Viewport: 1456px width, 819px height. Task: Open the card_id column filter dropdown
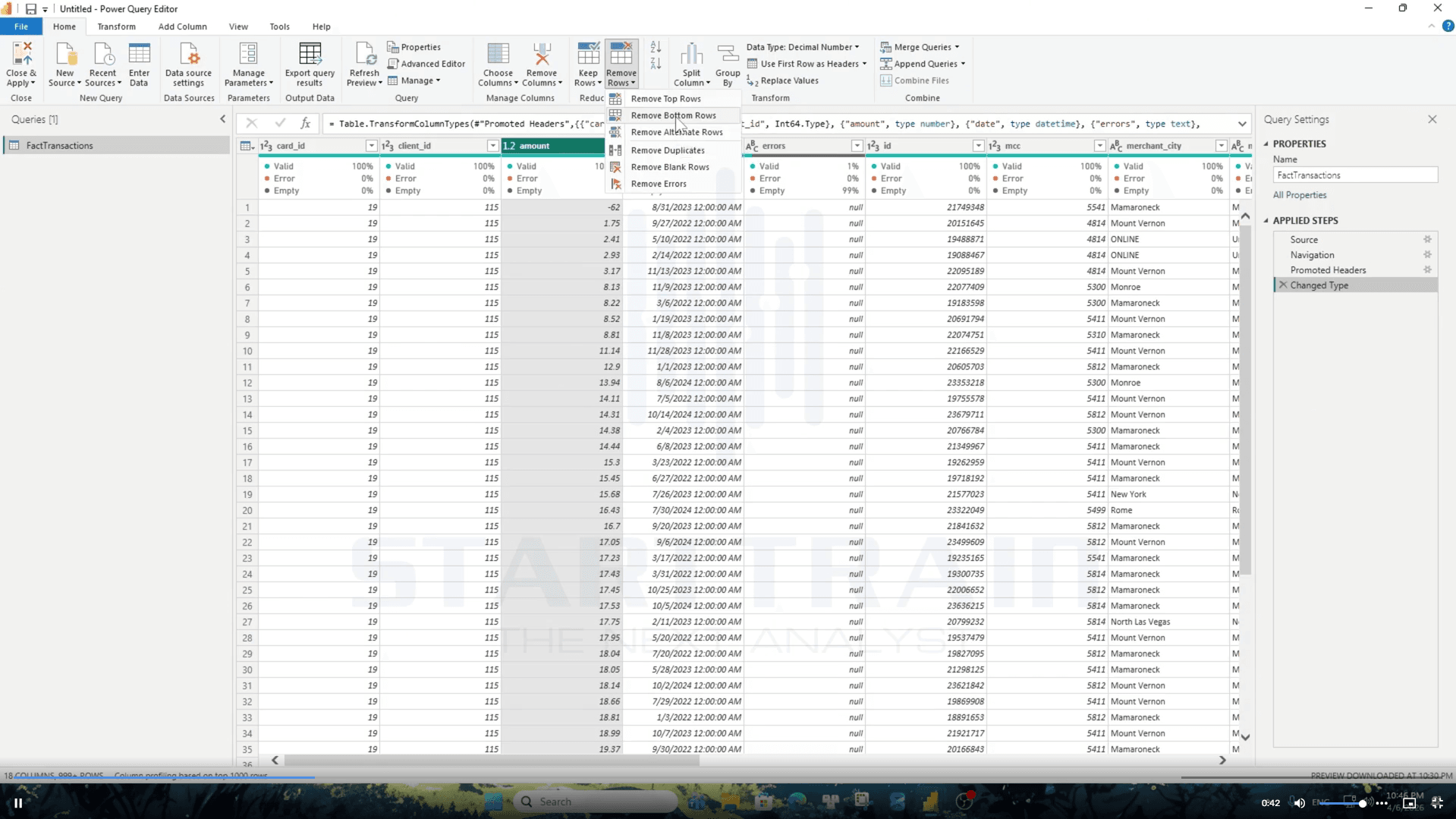coord(371,146)
